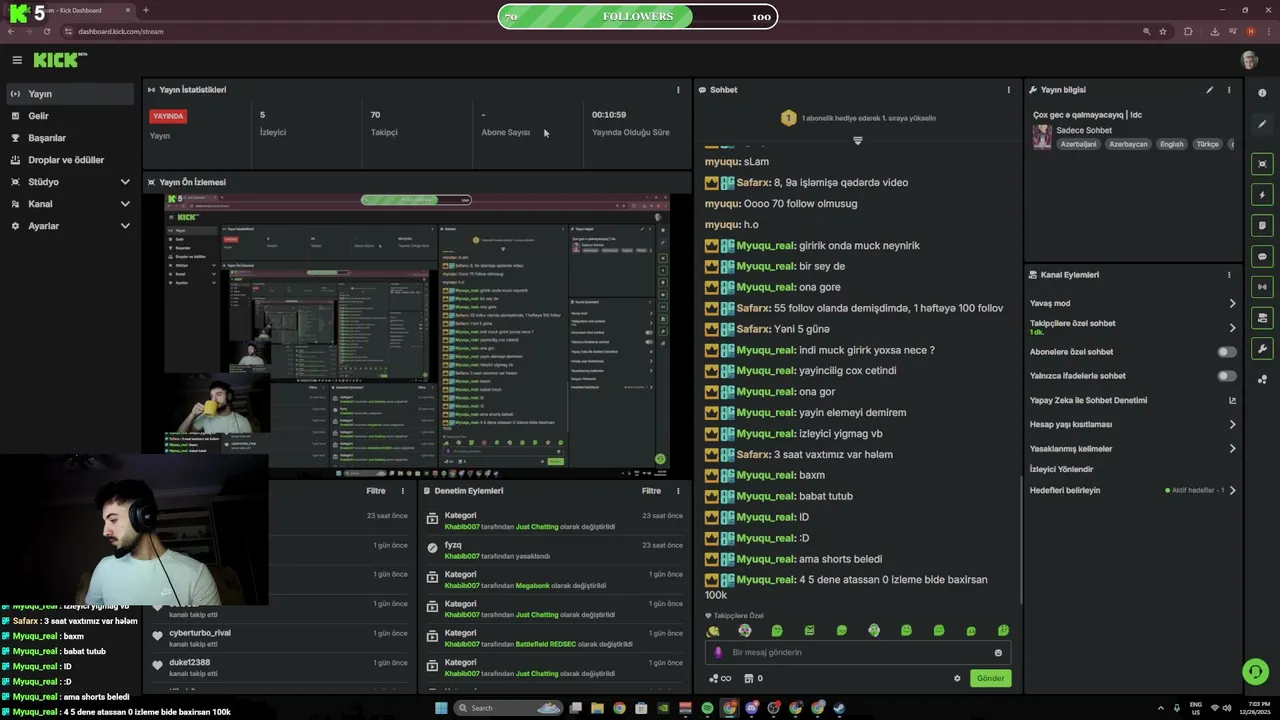This screenshot has height=720, width=1280.
Task: Click the Megabonk category link in moderation log
Action: pyautogui.click(x=532, y=586)
